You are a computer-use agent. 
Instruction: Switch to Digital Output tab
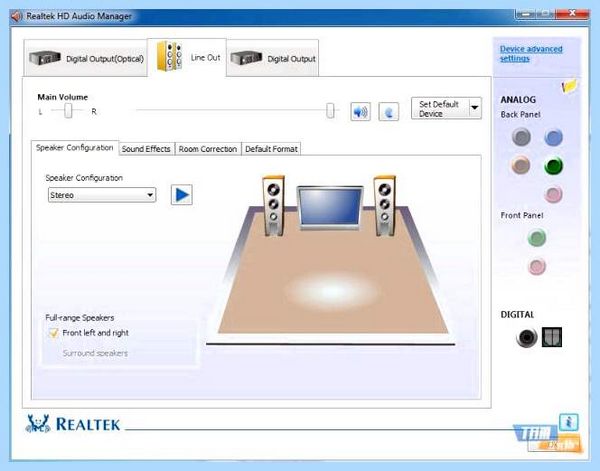click(x=272, y=58)
